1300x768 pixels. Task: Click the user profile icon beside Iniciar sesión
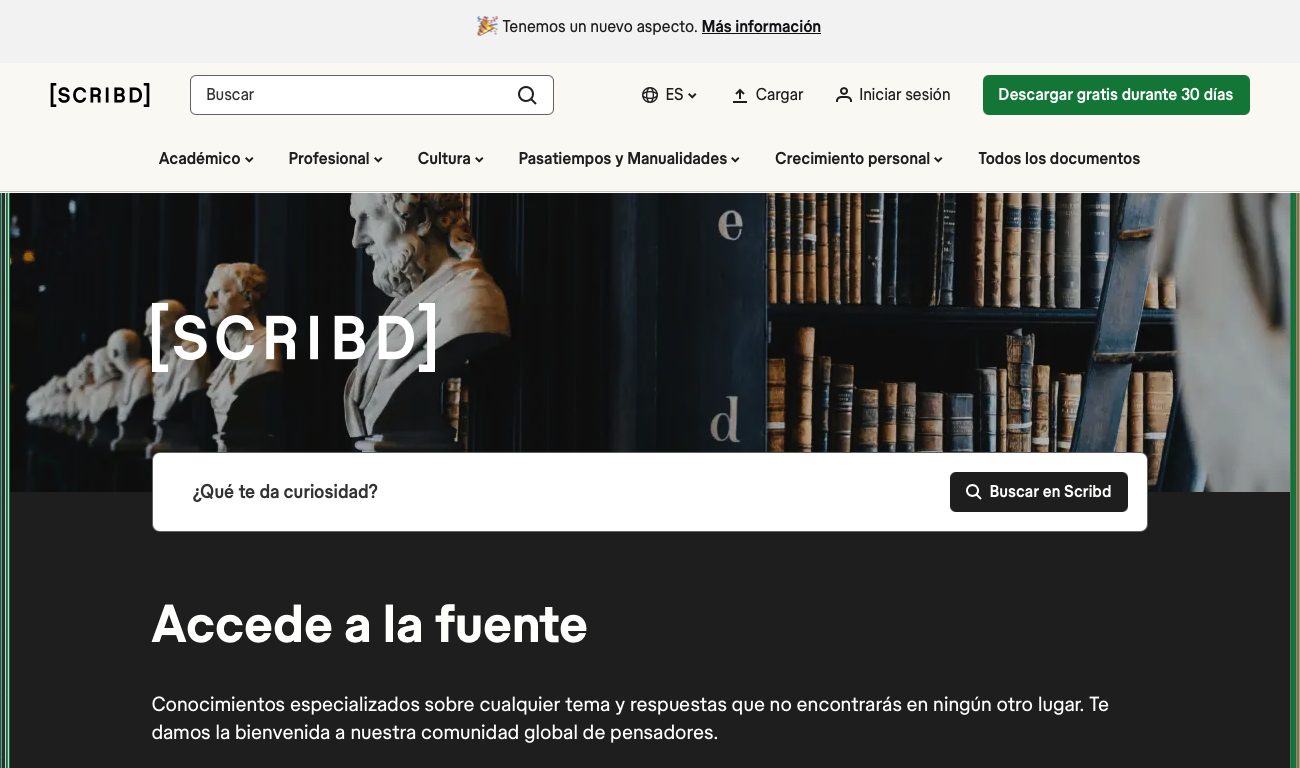(844, 95)
